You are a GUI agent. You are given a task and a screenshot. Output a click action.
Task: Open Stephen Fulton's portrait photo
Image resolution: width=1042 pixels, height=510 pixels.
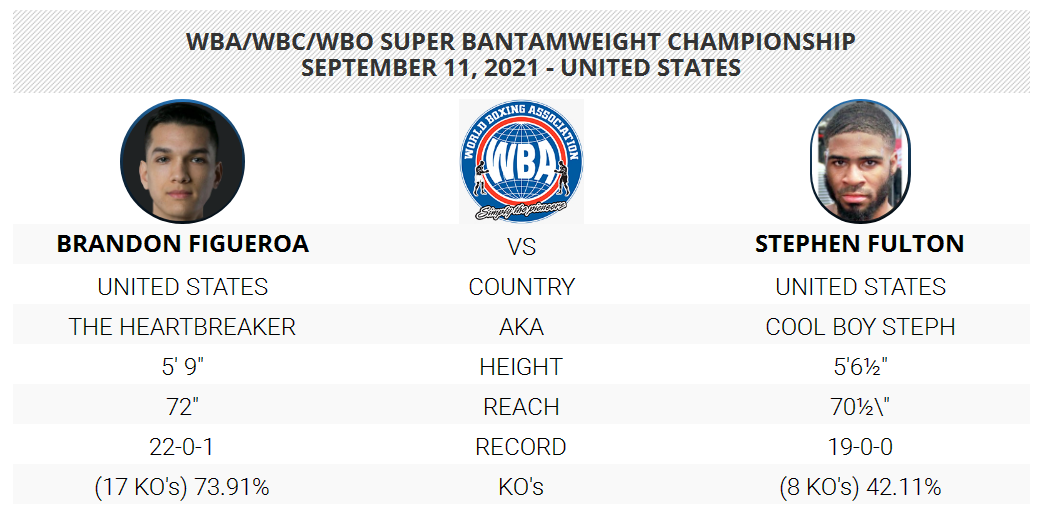(x=860, y=161)
